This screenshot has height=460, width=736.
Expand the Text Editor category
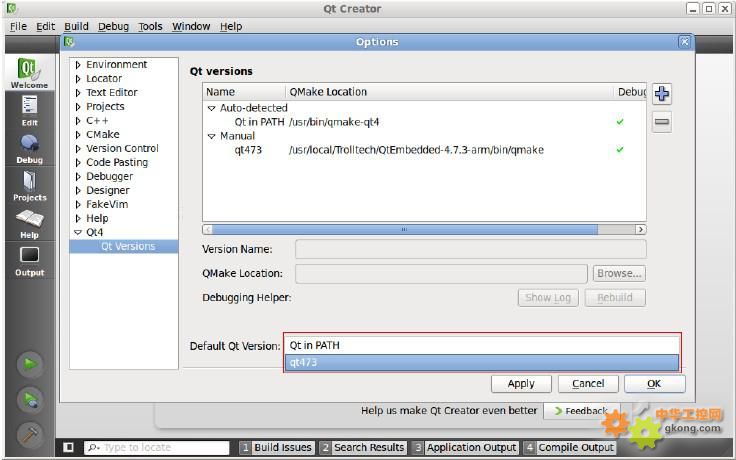pos(78,93)
